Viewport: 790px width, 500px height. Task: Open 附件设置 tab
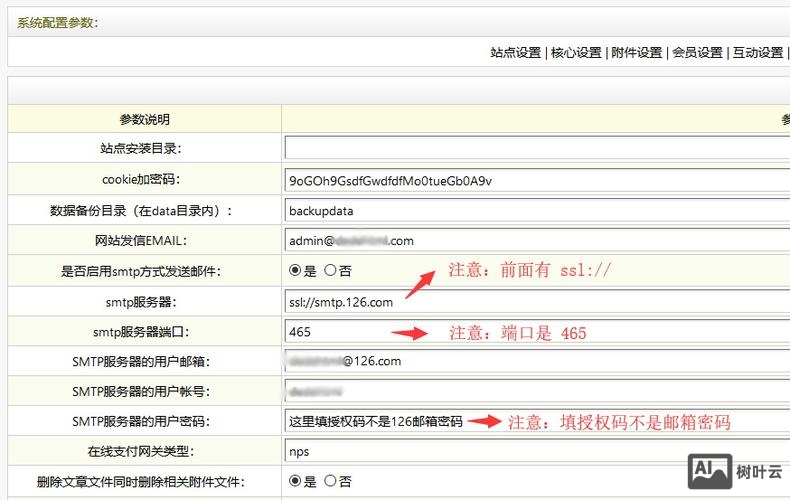point(636,52)
